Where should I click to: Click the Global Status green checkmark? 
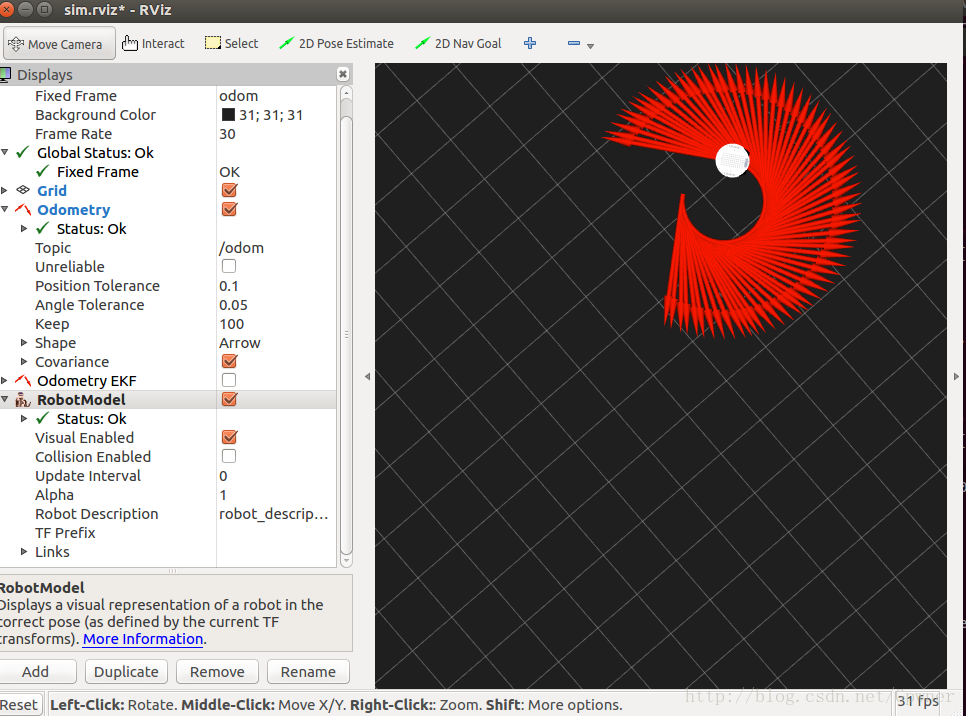23,152
